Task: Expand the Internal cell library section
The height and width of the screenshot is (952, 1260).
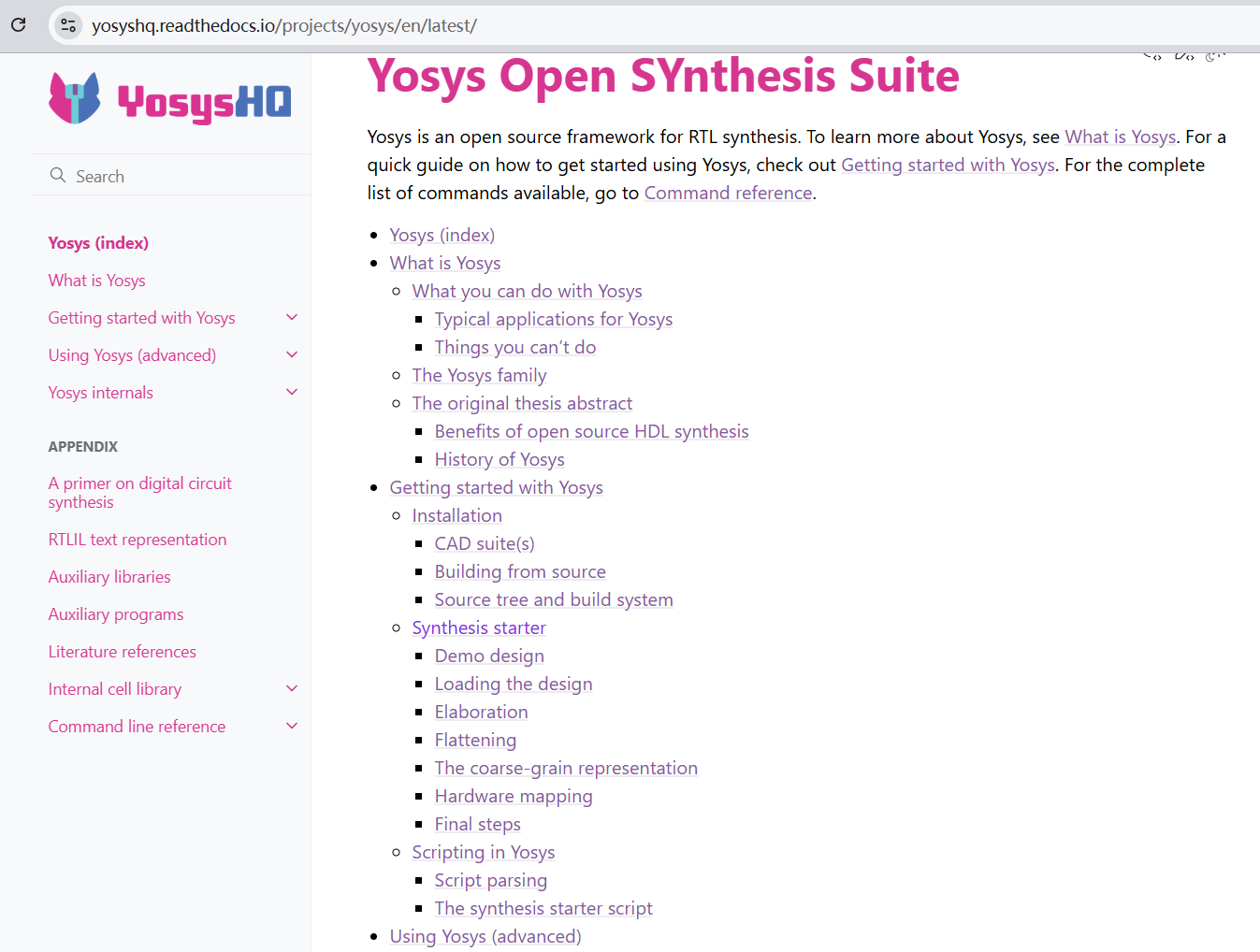Action: tap(292, 689)
